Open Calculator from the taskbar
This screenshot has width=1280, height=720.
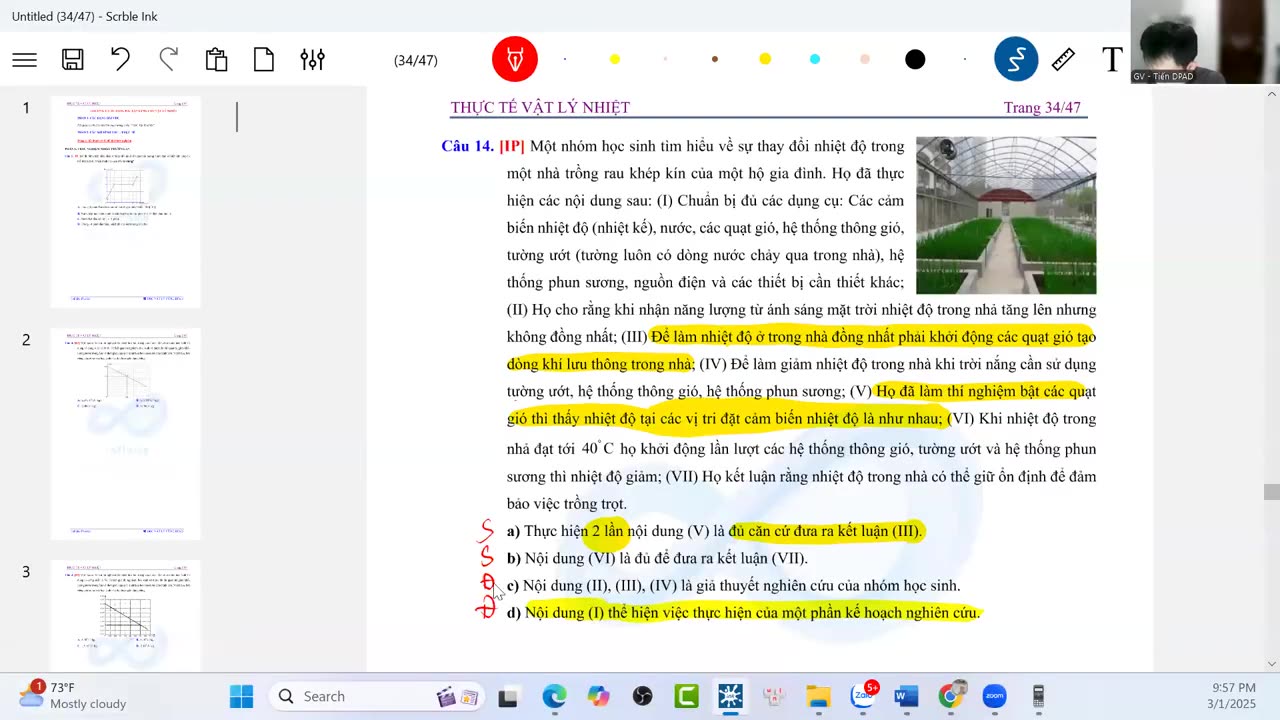1038,696
